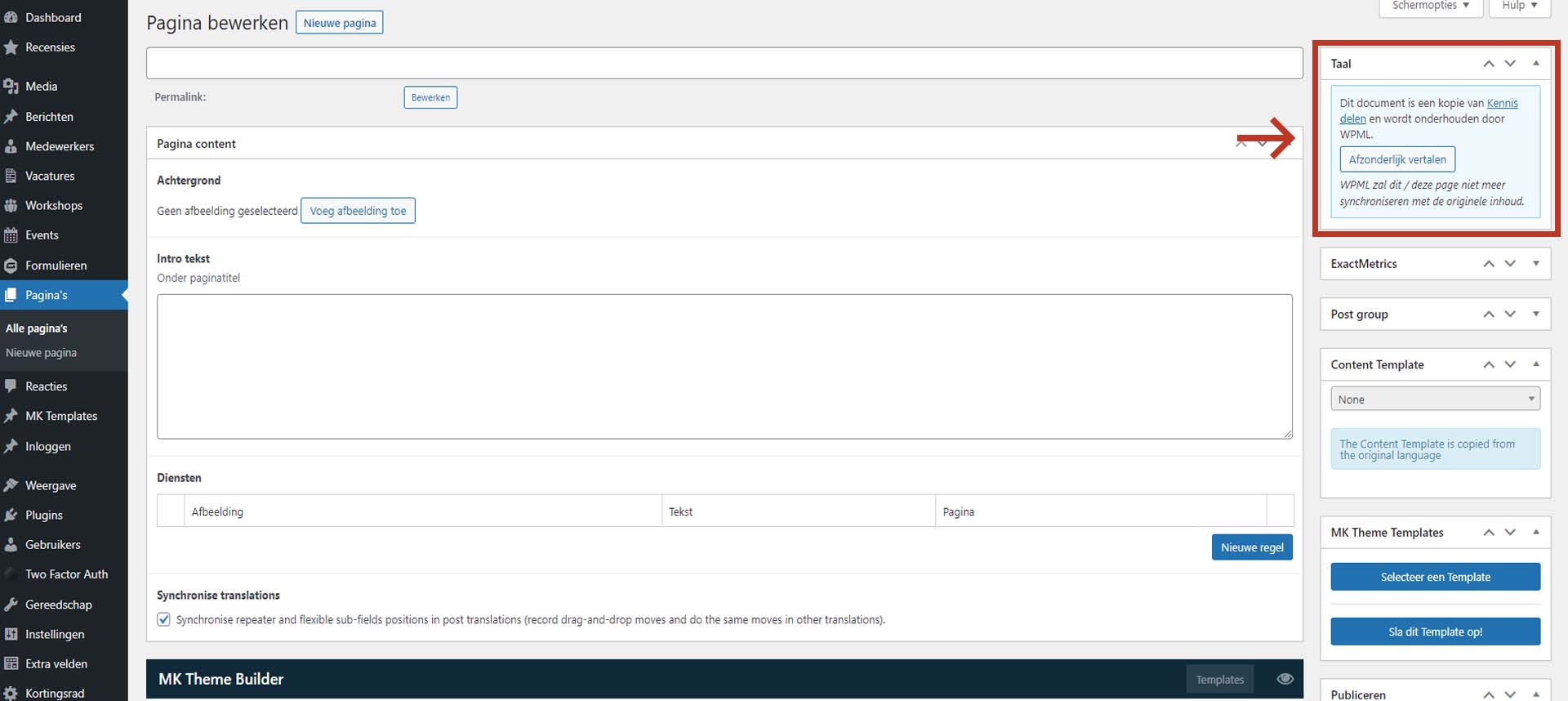Click Voeg afbeelding toe button
Image resolution: width=1568 pixels, height=701 pixels.
pyautogui.click(x=358, y=211)
